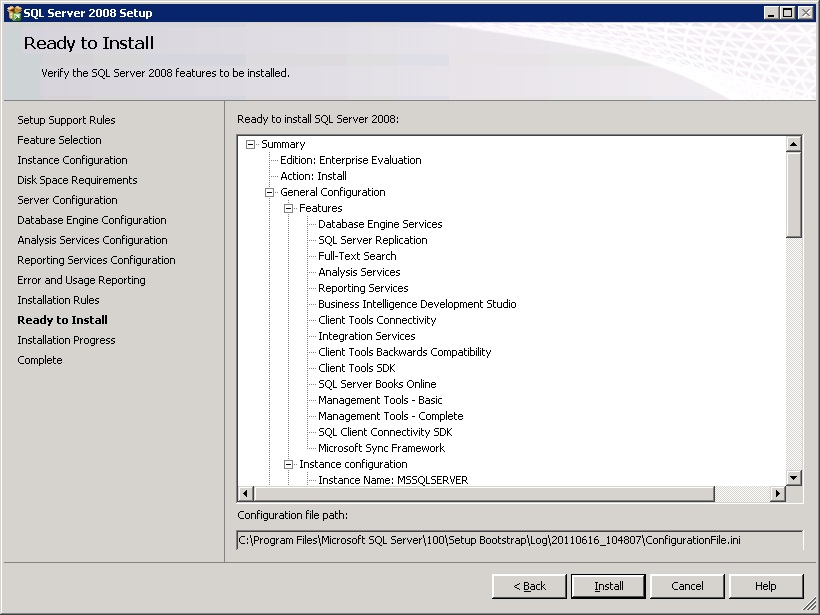Click the SQL Server Setup title bar icon
820x615 pixels.
[x=14, y=13]
